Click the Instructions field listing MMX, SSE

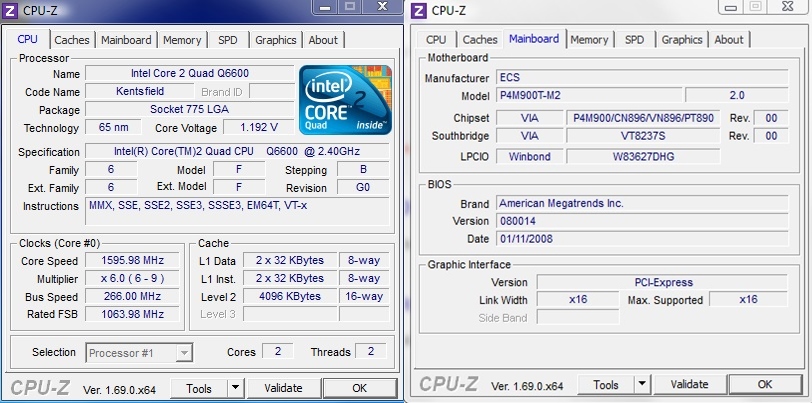tap(237, 211)
